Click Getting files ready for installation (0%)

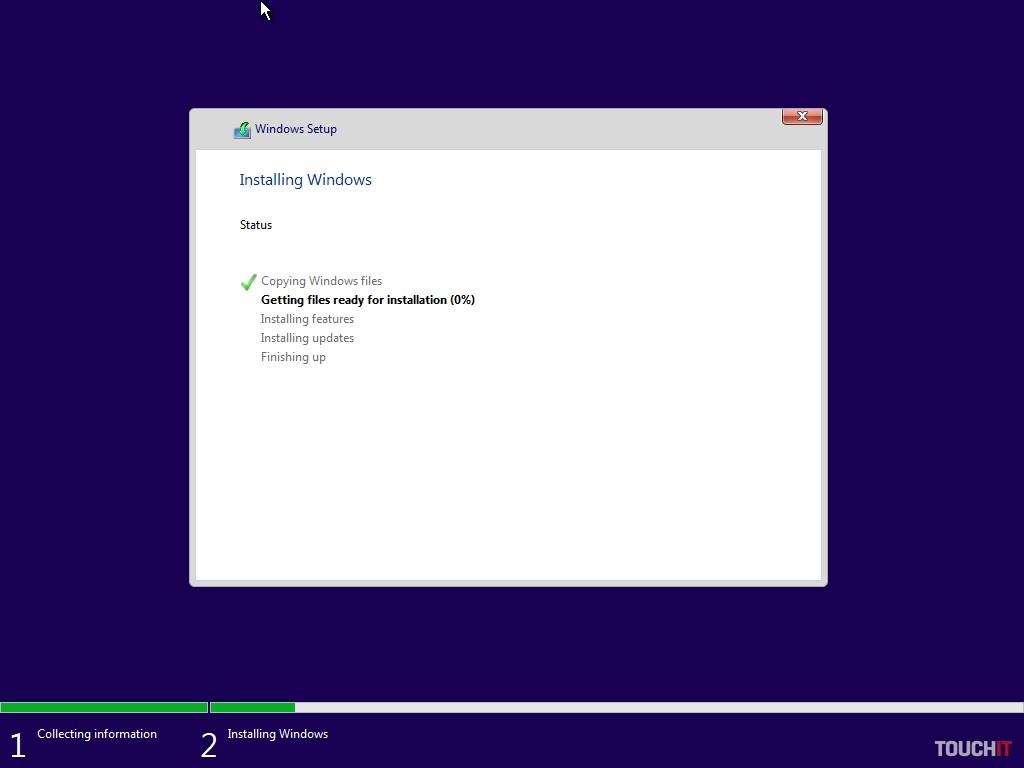click(367, 300)
